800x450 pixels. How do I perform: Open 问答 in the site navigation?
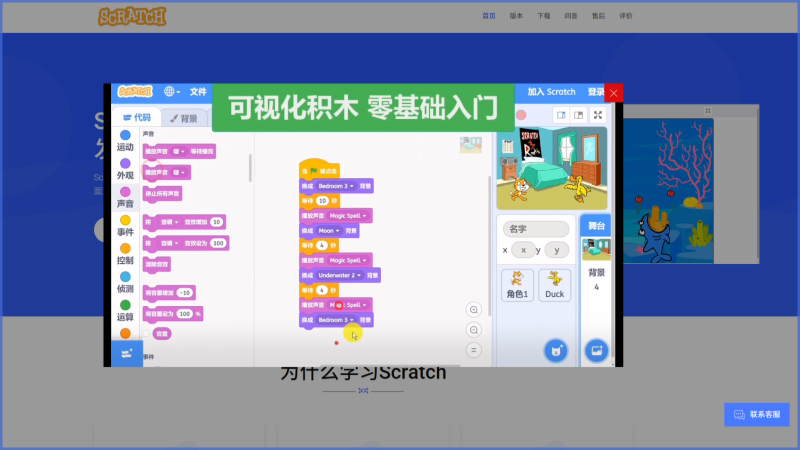coord(571,16)
